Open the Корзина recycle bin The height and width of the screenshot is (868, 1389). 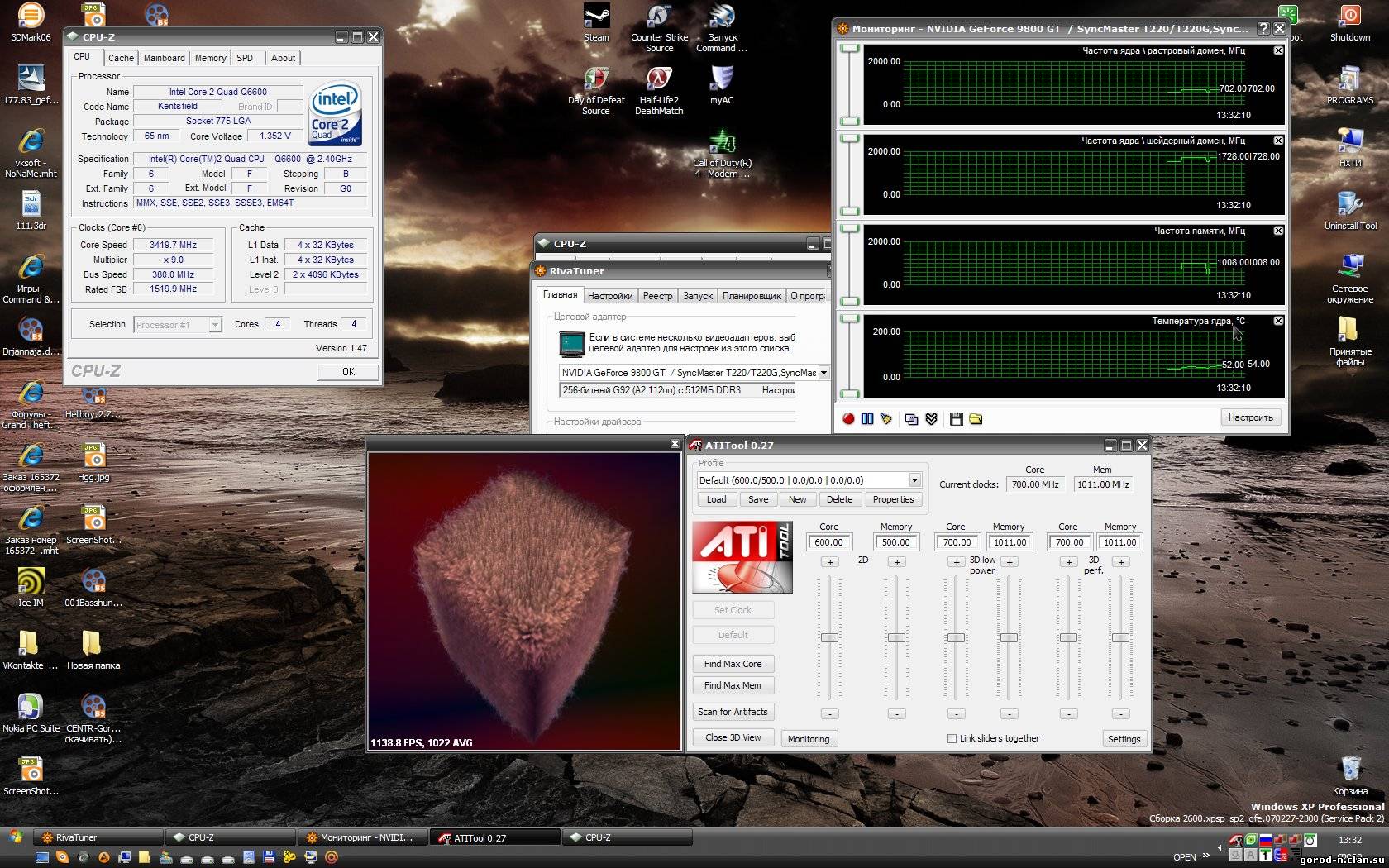(1350, 776)
